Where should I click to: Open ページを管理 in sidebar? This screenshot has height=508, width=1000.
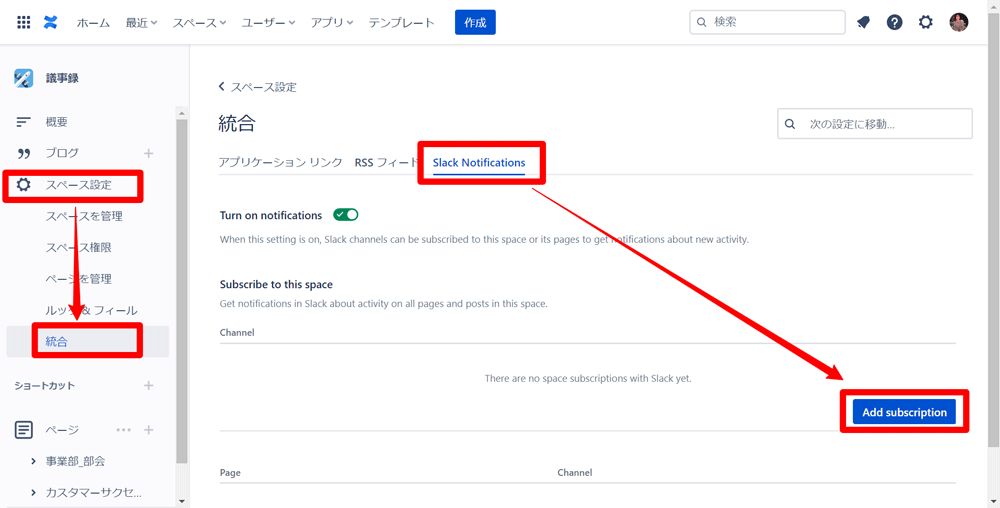pyautogui.click(x=79, y=279)
